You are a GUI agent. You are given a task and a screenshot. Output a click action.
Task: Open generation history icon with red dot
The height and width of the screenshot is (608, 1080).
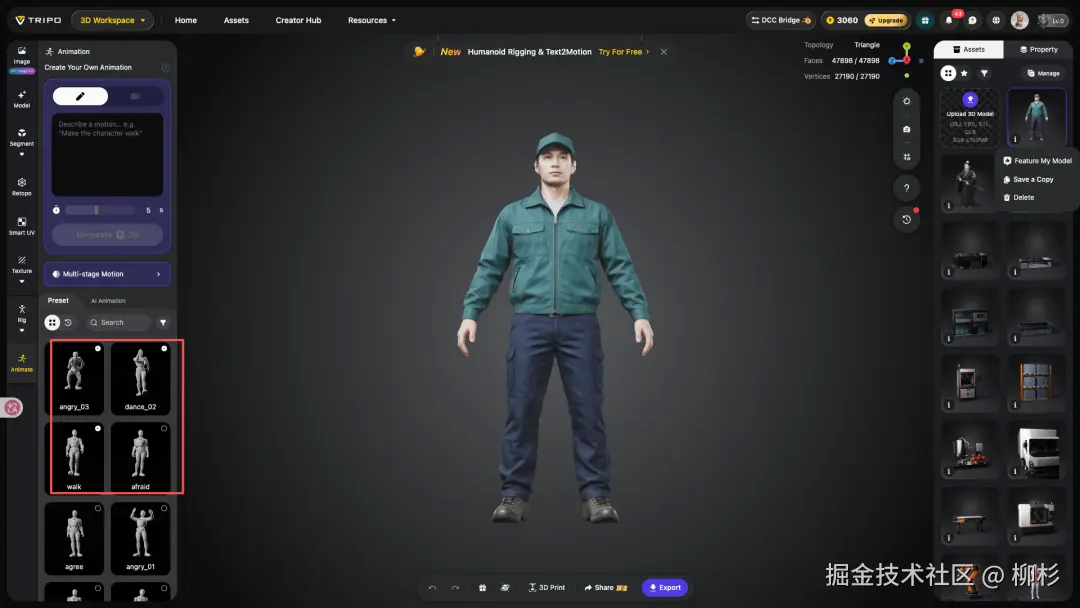(x=906, y=220)
